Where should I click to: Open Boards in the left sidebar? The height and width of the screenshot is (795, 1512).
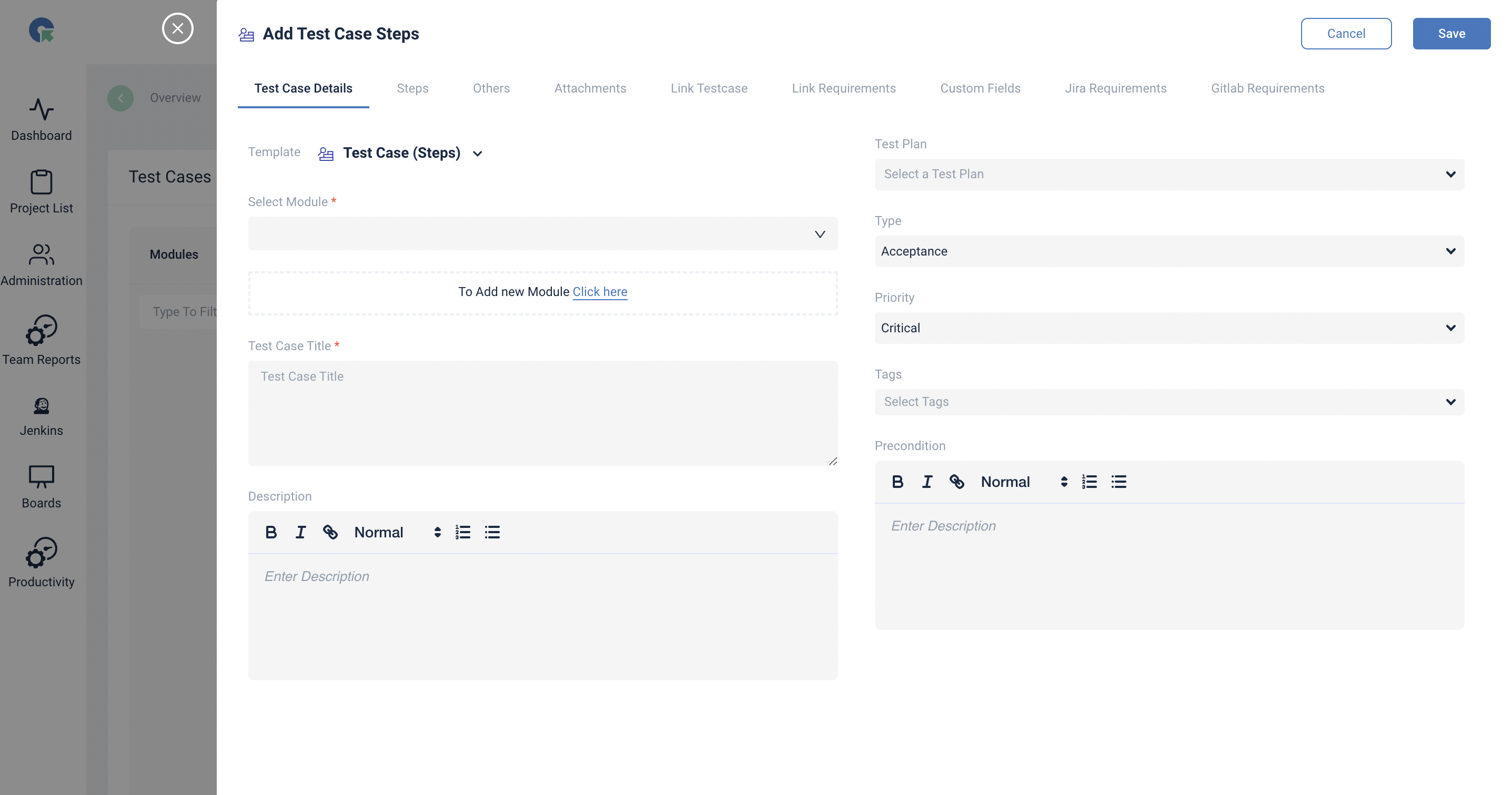[41, 486]
